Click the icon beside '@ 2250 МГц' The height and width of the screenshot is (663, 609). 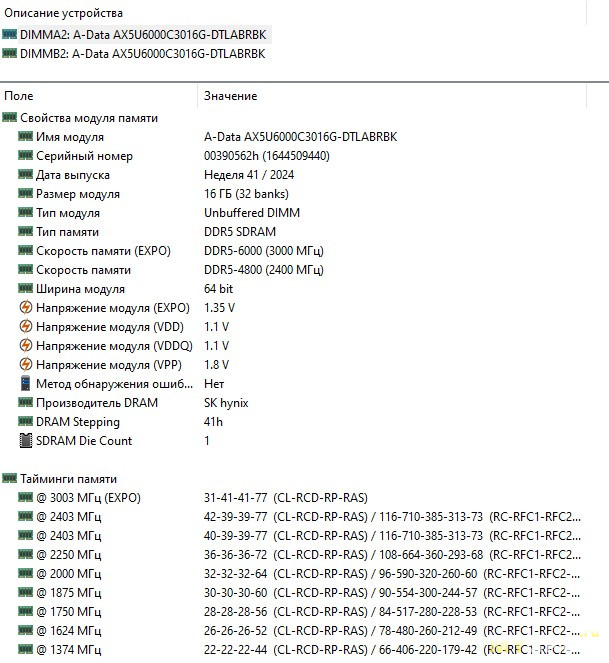click(25, 554)
